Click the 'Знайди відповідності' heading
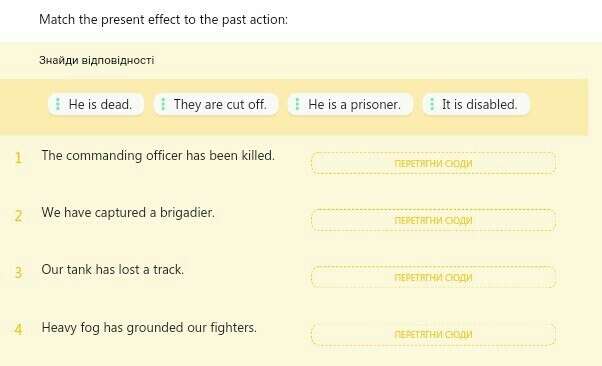602x366 pixels. (x=96, y=60)
